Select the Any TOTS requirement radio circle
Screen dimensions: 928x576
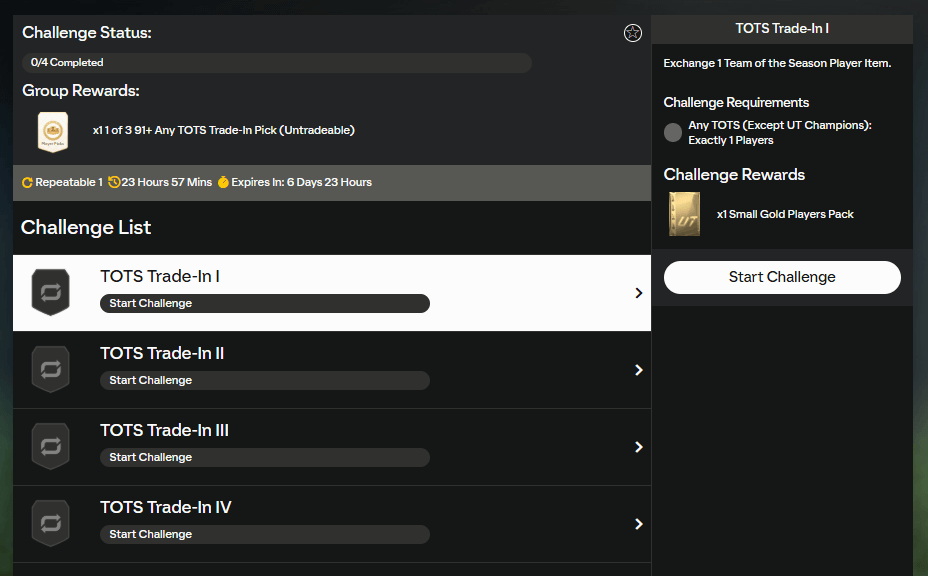click(672, 132)
